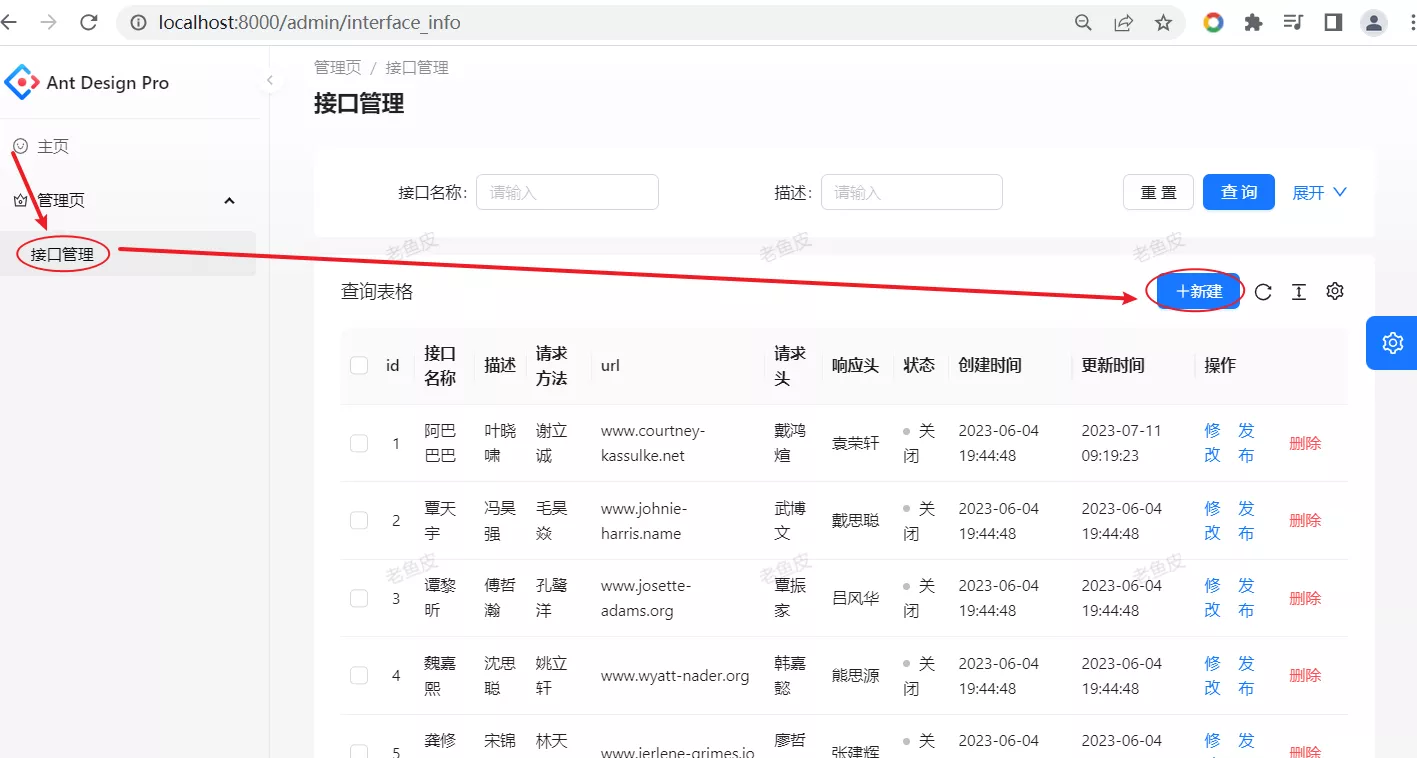
Task: Click the 状态 column header
Action: [919, 366]
